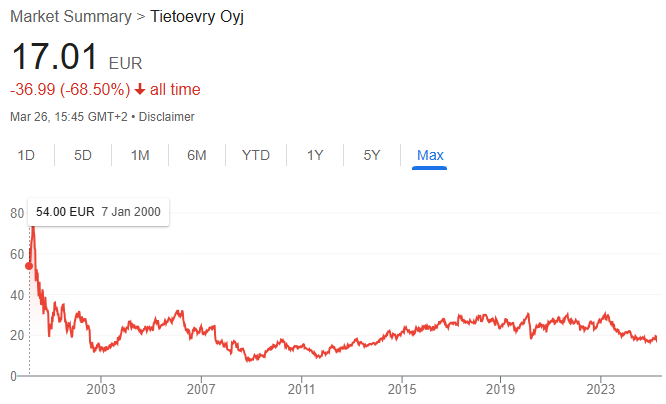Click the 2023 label on the x-axis

point(601,388)
